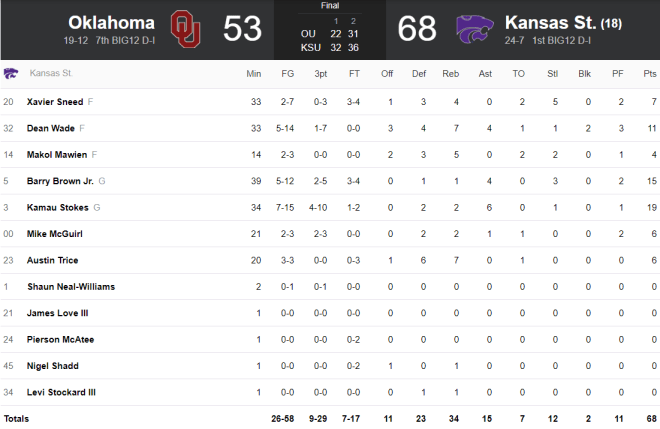Click the Pts column header

pyautogui.click(x=650, y=74)
